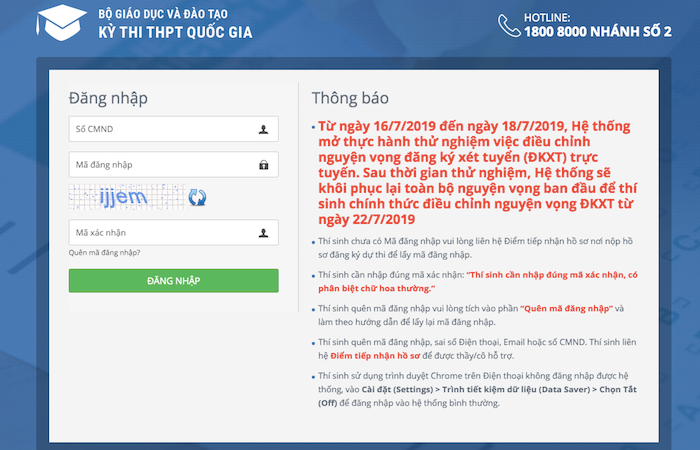The image size is (700, 450).
Task: Click the lock icon in Mã đăng nhập field
Action: pyautogui.click(x=263, y=164)
